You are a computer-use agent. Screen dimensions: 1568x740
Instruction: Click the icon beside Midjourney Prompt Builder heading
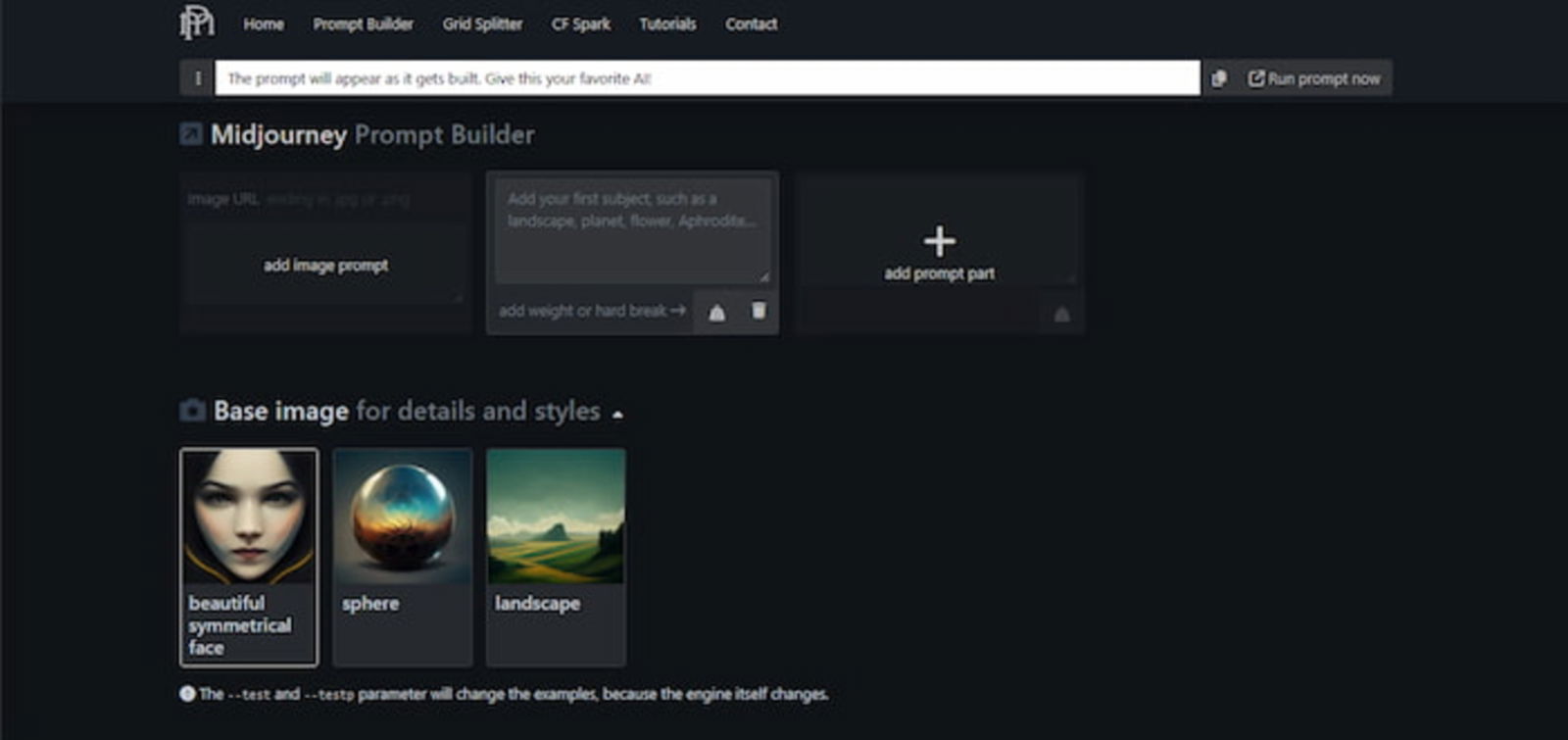[x=191, y=134]
